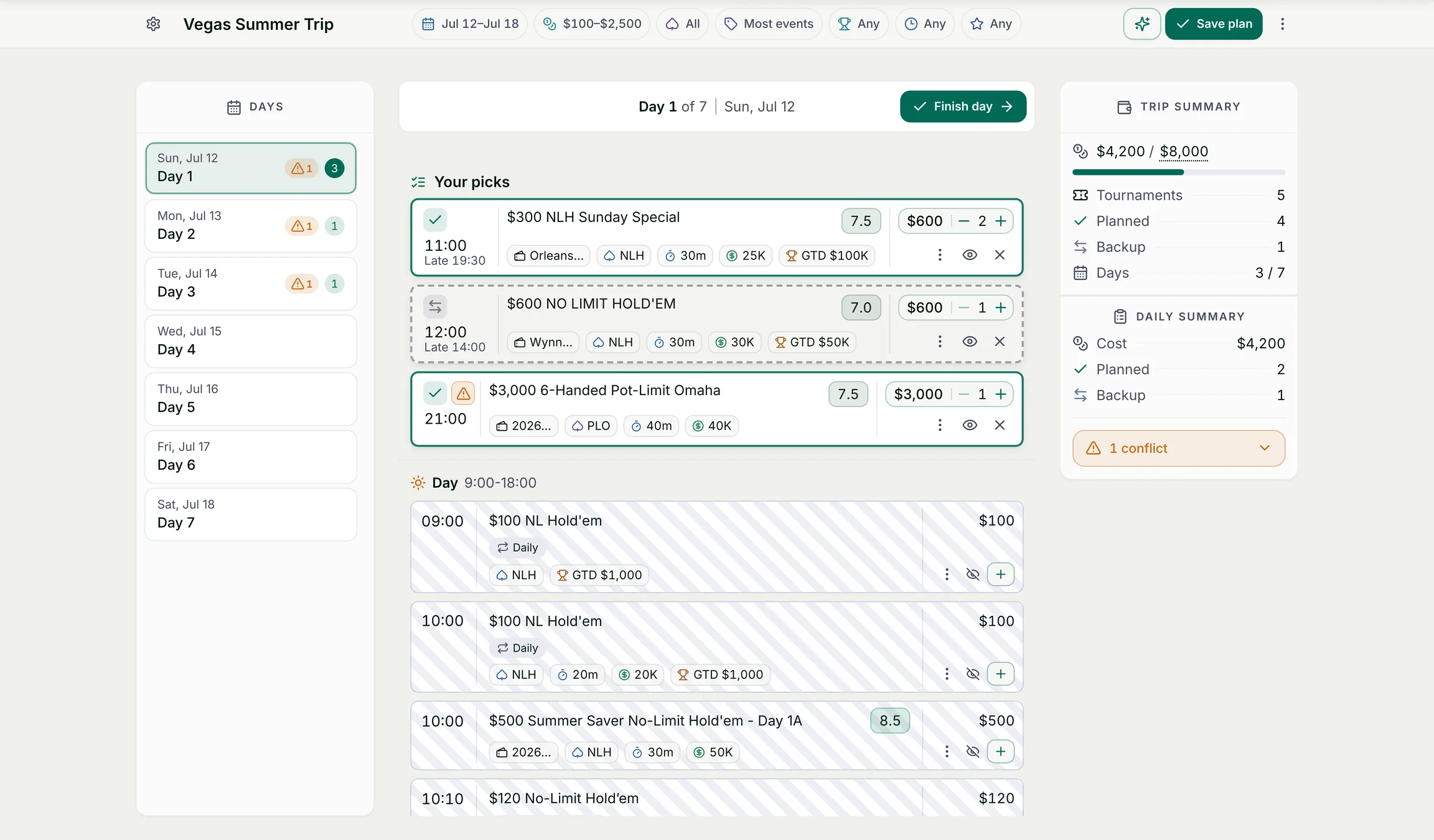This screenshot has height=840, width=1434.
Task: Open the Jul 12–Jul 18 date range filter
Action: (470, 24)
